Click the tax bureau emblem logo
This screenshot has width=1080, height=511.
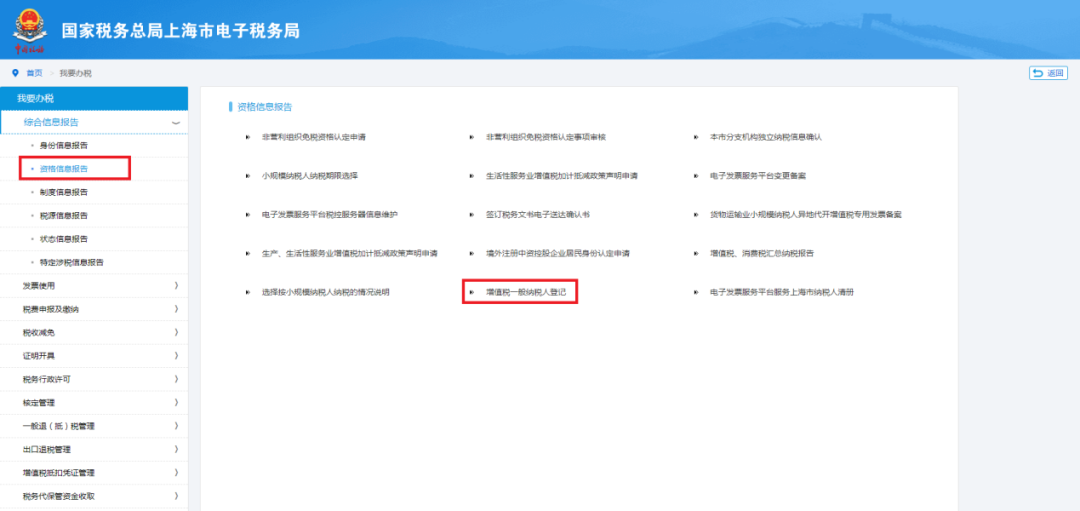[28, 30]
